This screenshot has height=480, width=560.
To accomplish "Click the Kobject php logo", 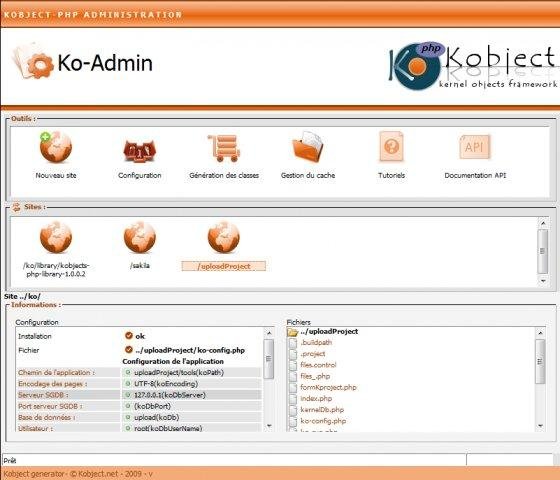I will (x=417, y=66).
